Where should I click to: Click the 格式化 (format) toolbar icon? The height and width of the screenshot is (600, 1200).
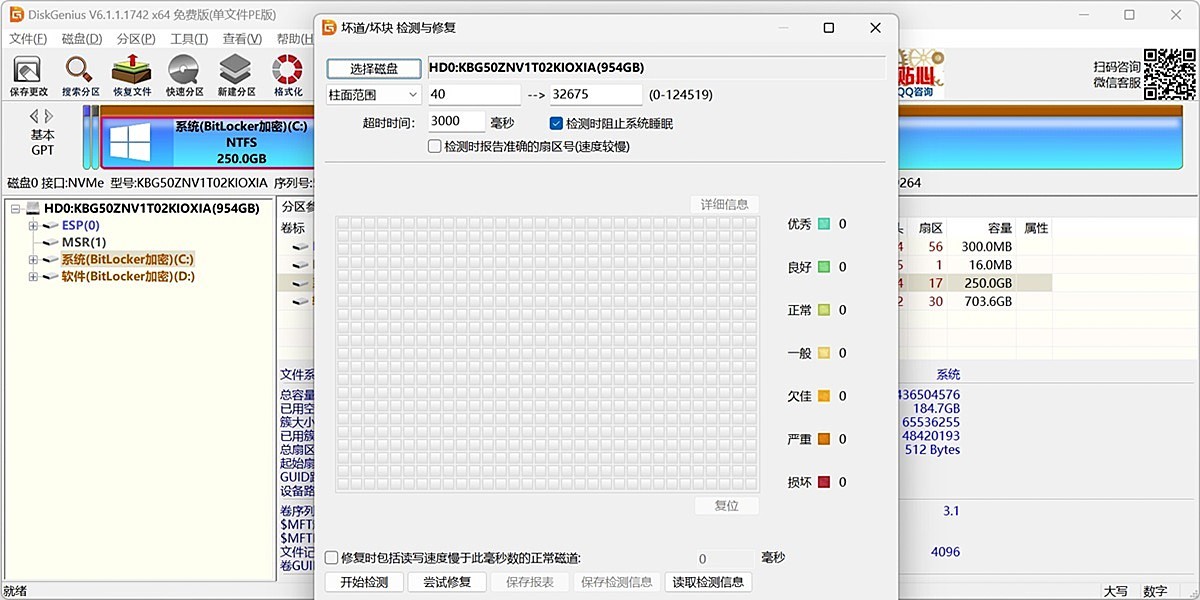point(287,72)
